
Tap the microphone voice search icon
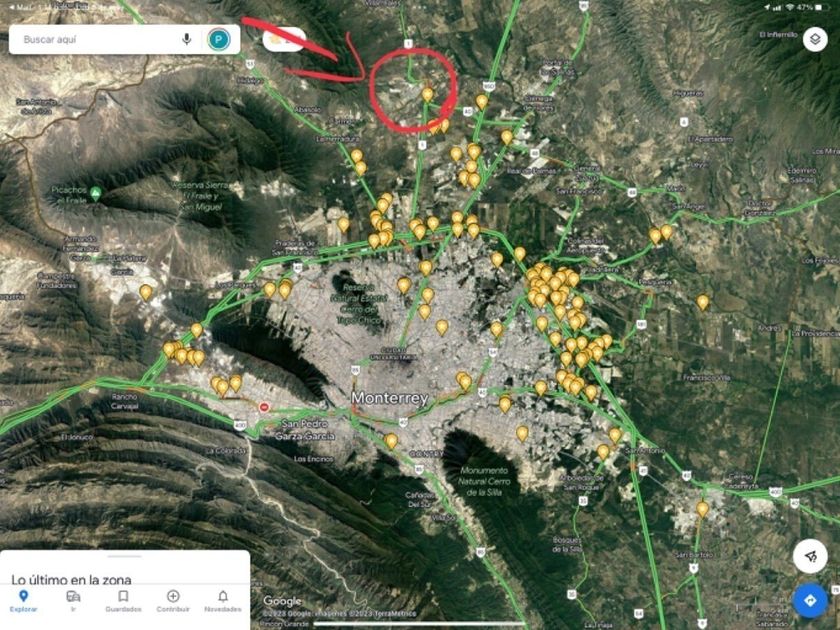186,39
